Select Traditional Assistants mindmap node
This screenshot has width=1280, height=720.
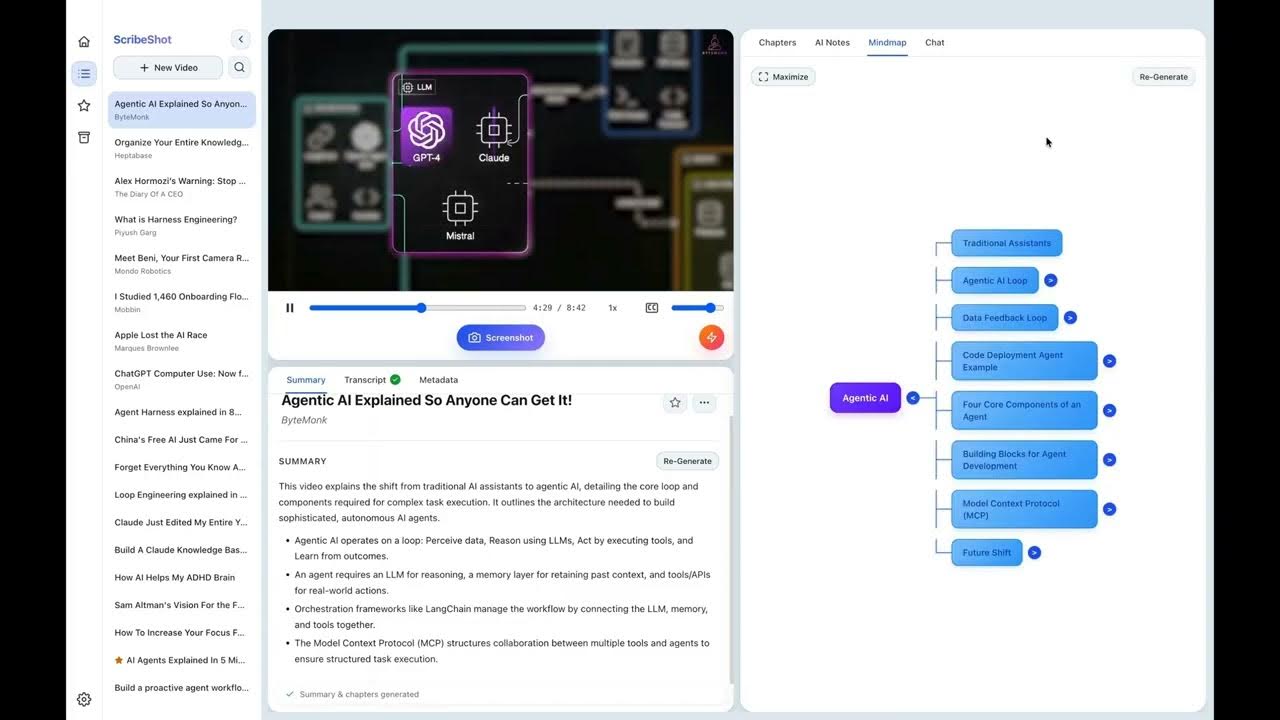click(1006, 243)
